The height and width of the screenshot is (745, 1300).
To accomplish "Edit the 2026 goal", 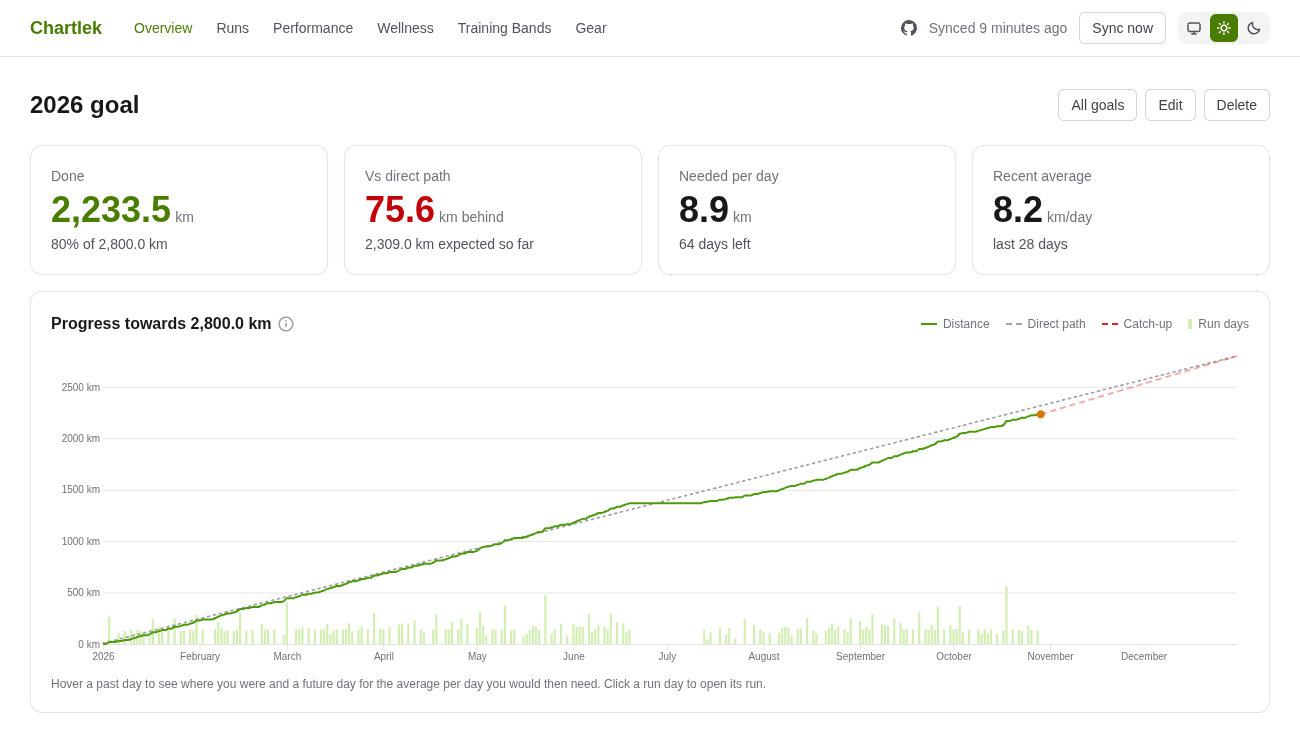I will point(1170,105).
